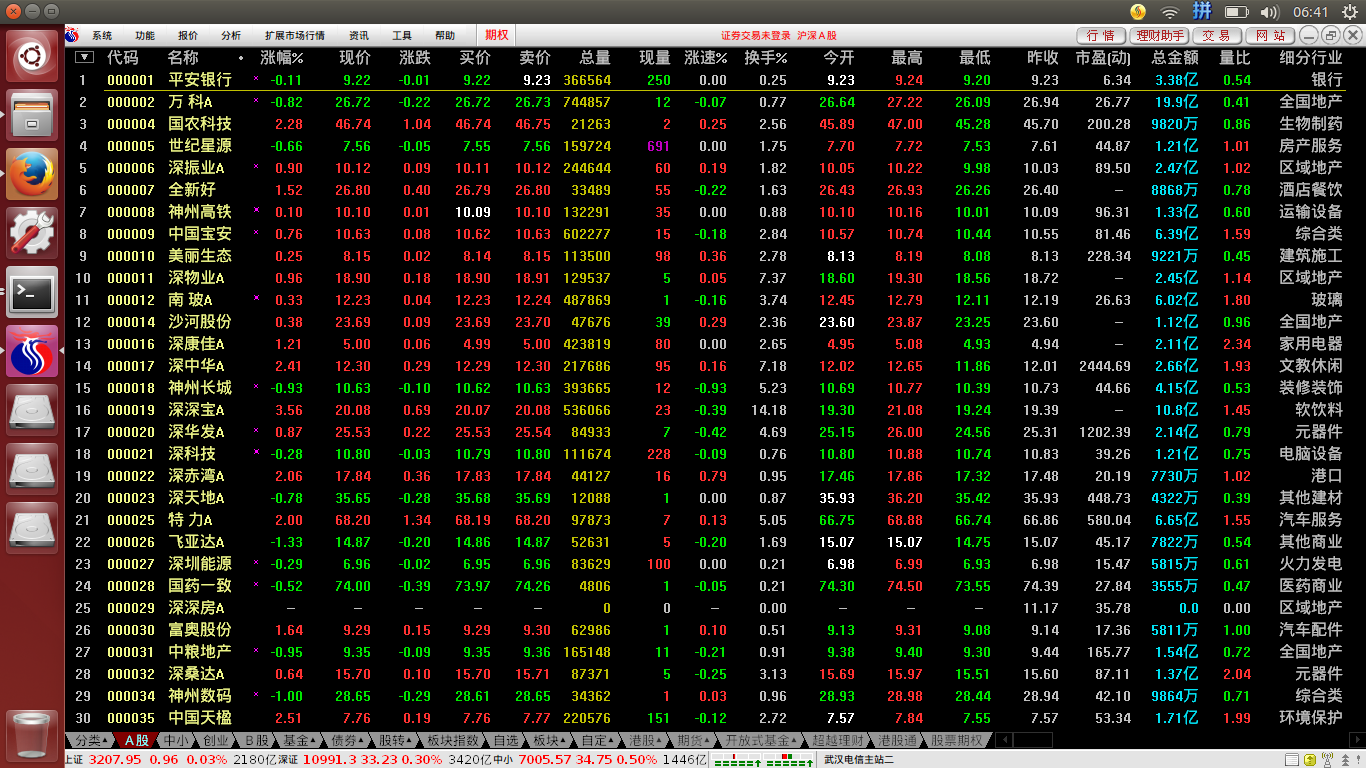
Task: Click the 理财助手 button
Action: [1160, 36]
